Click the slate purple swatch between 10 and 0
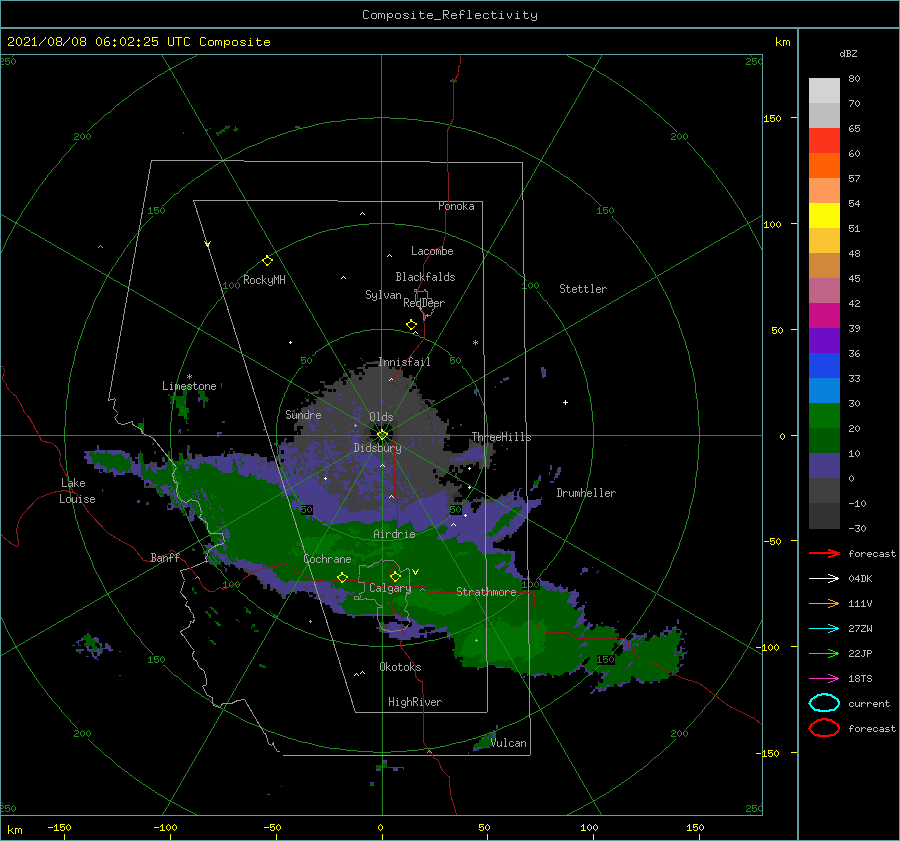Screen dimensions: 900x841 pyautogui.click(x=824, y=466)
